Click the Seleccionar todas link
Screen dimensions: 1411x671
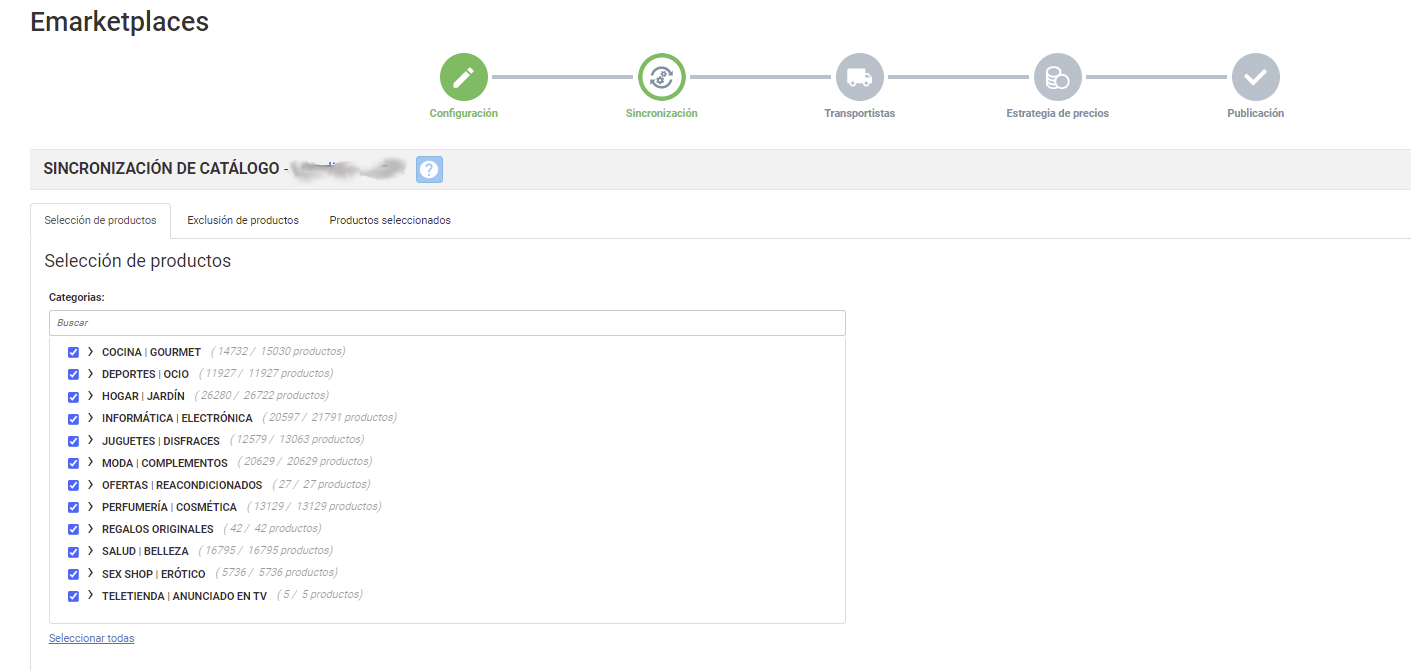pos(91,638)
